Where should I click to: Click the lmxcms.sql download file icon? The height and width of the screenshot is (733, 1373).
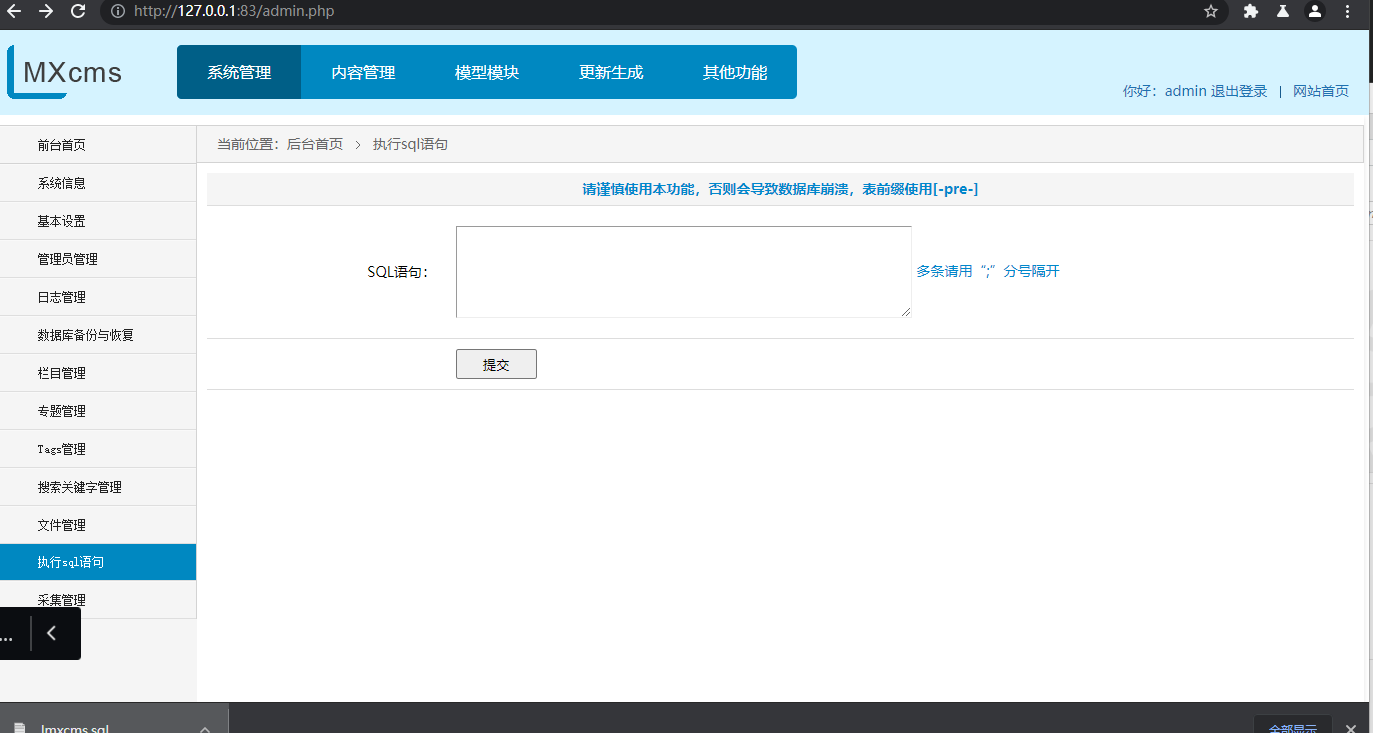(x=19, y=727)
